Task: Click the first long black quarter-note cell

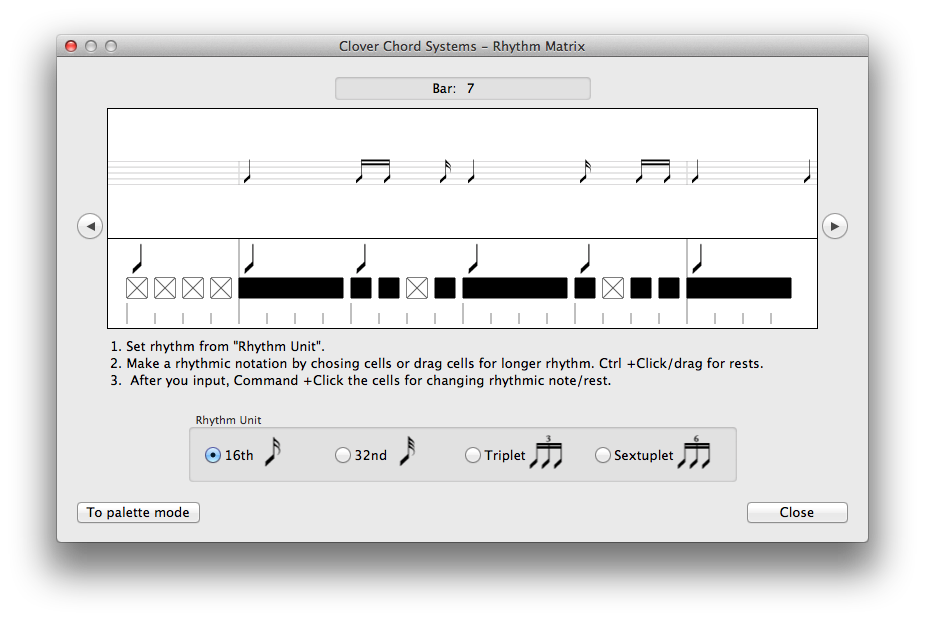Action: click(291, 288)
